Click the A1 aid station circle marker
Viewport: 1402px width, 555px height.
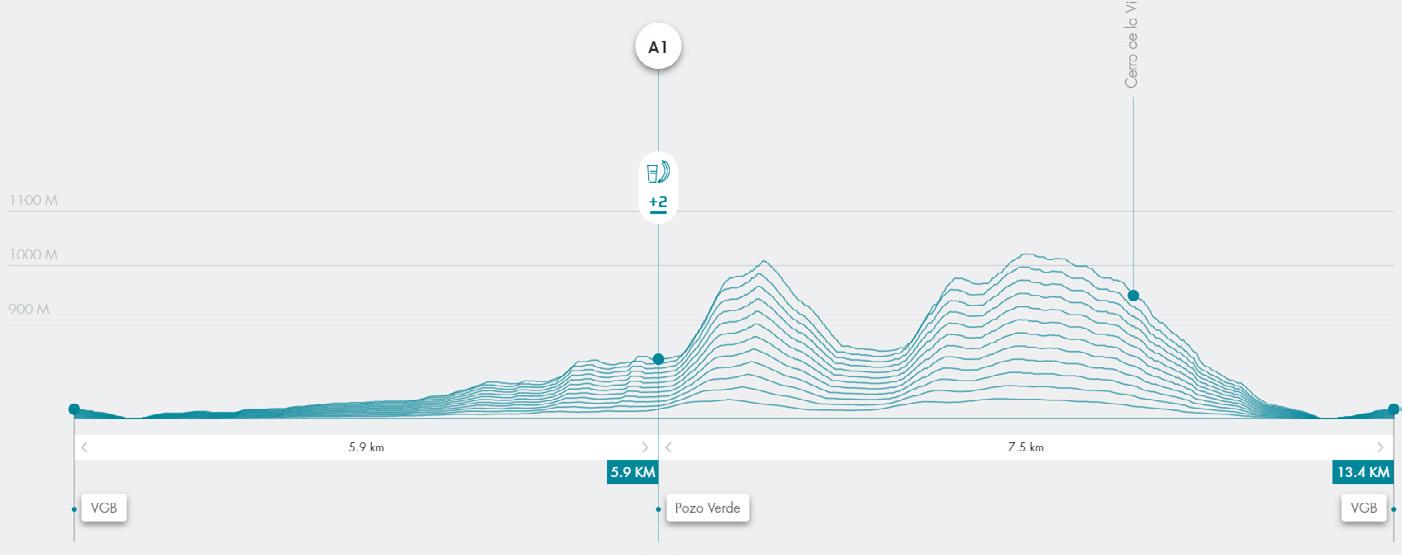pos(658,47)
